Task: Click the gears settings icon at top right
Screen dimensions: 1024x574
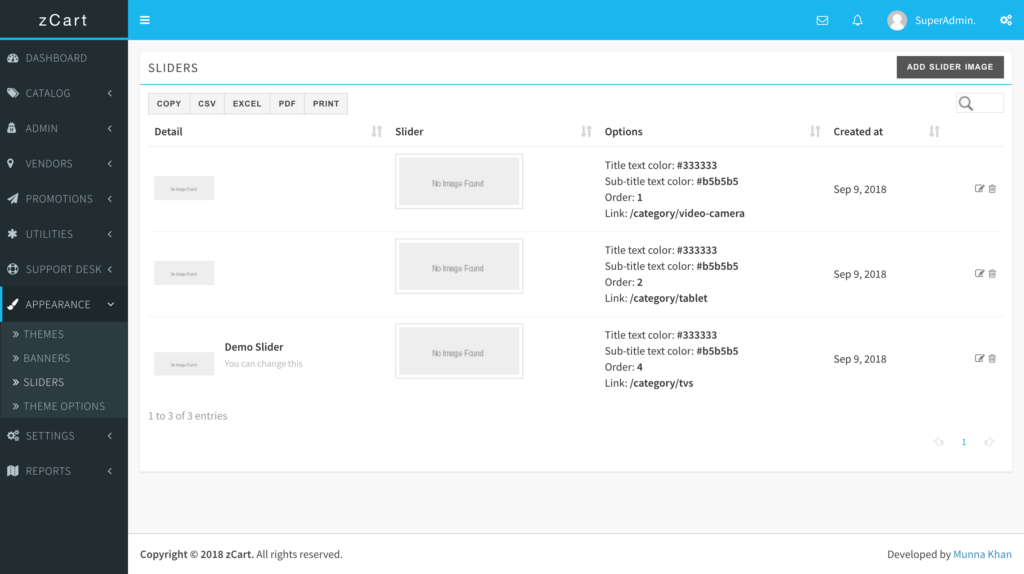Action: pos(1006,20)
